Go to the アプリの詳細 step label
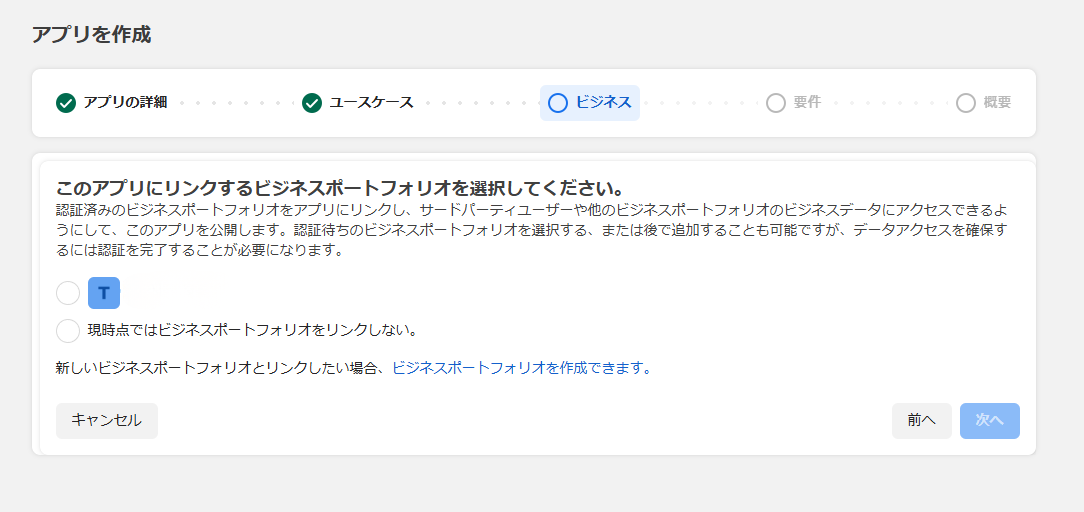Image resolution: width=1084 pixels, height=512 pixels. pyautogui.click(x=125, y=103)
